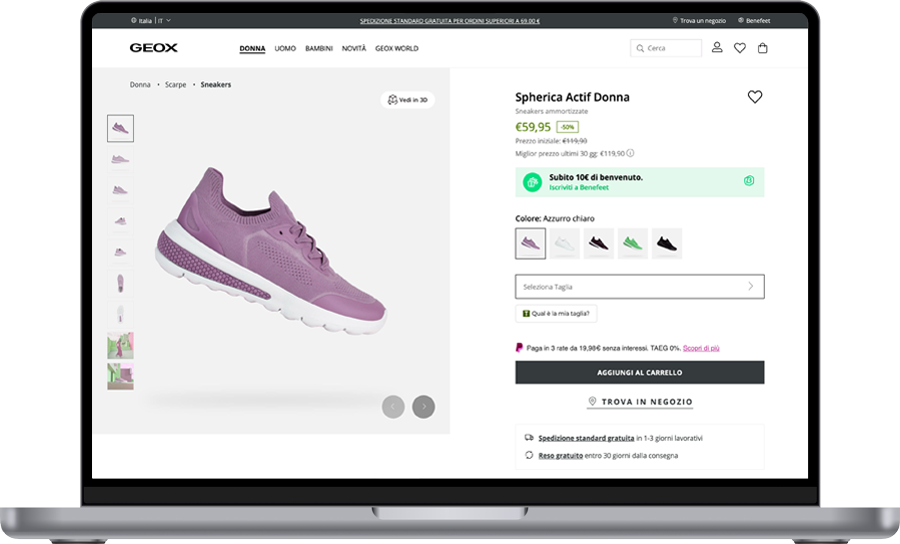Select the third shoe thumbnail
Screen dimensions: 900x544
point(121,190)
